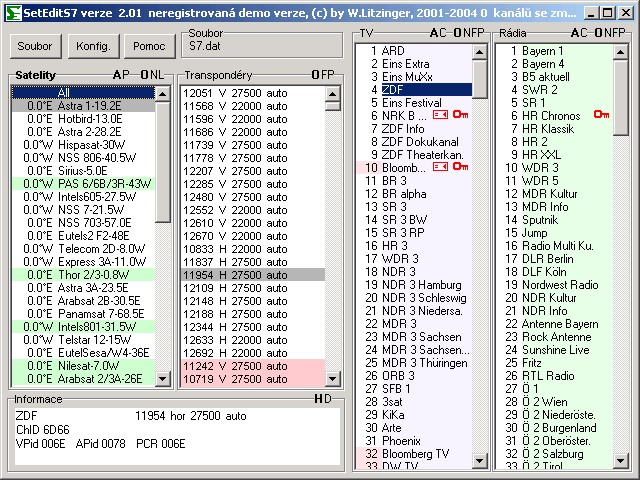
Task: Click the Konfig. button
Action: [x=93, y=46]
